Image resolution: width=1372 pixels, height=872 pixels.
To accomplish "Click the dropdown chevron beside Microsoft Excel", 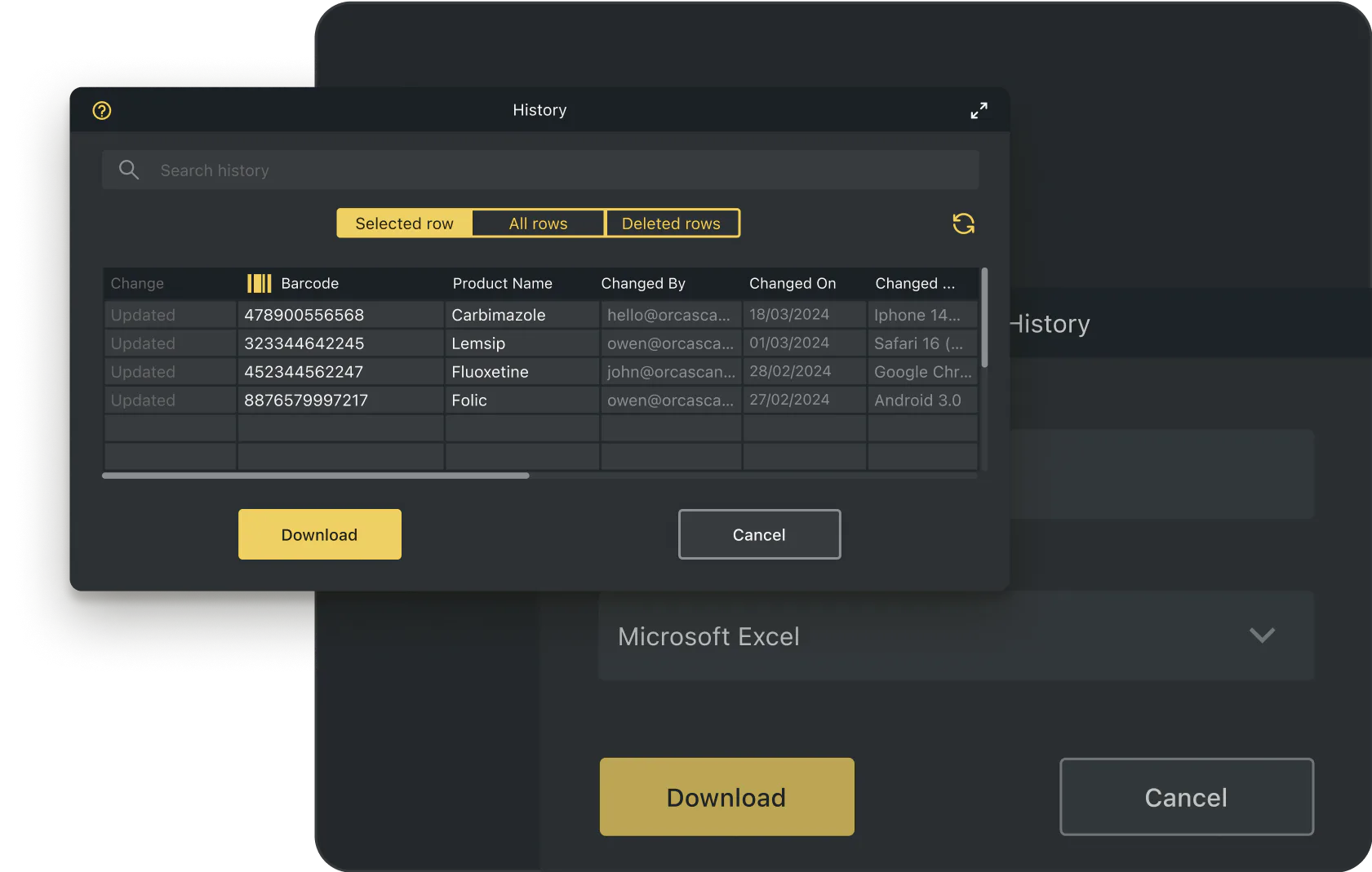I will 1262,635.
